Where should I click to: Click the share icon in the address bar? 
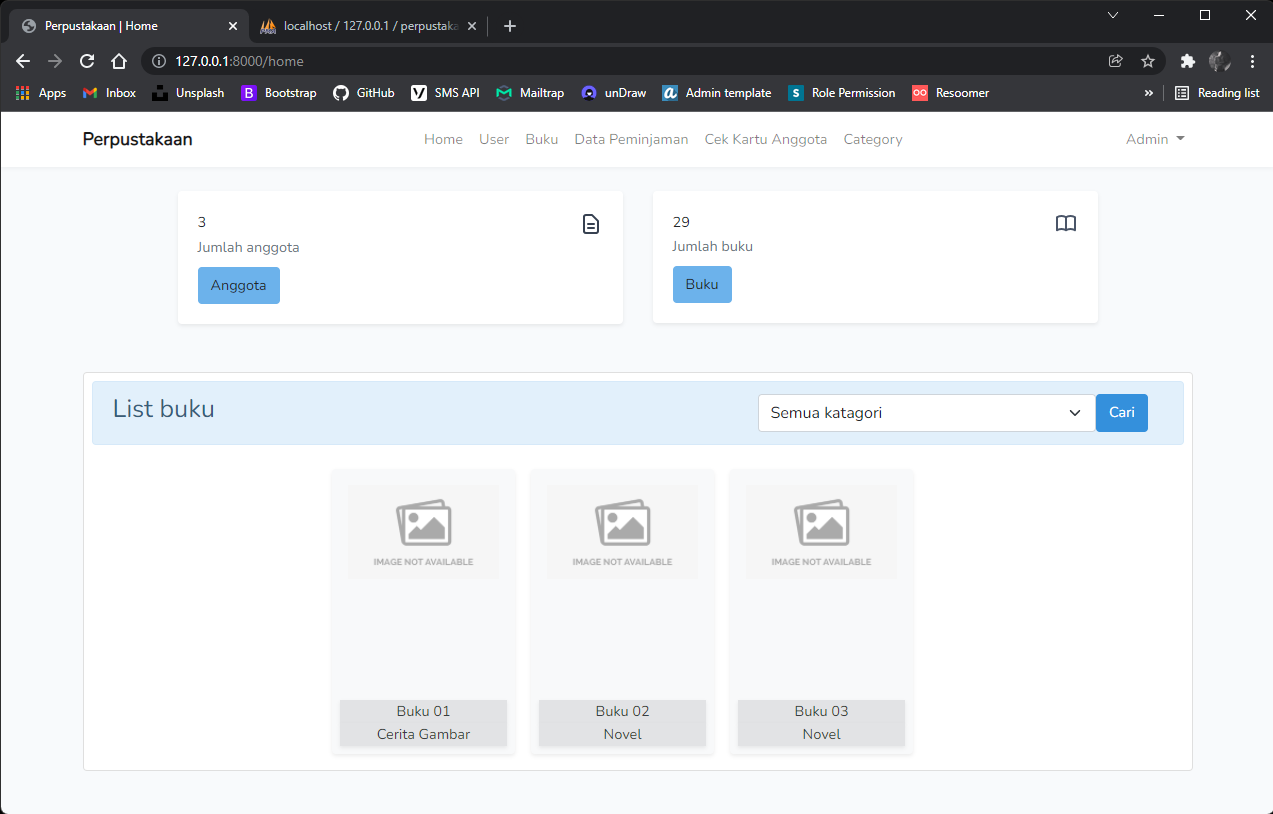tap(1115, 61)
